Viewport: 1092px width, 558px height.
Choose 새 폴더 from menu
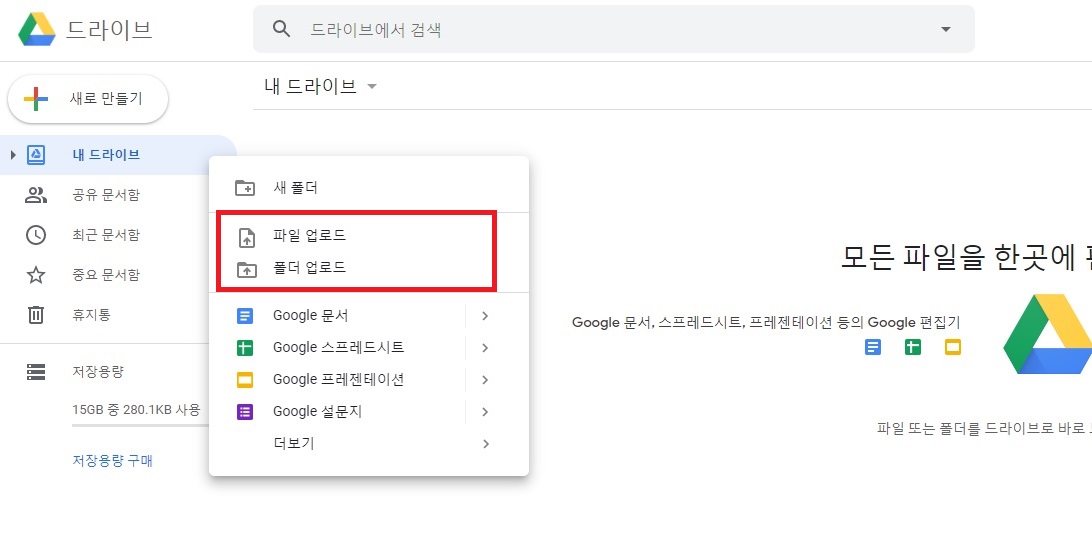click(369, 187)
